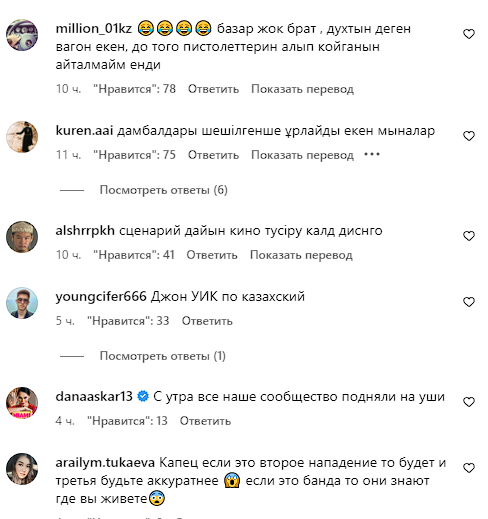Tap the heart next to alshrrpkh's comment
The image size is (488, 519).
(x=469, y=236)
